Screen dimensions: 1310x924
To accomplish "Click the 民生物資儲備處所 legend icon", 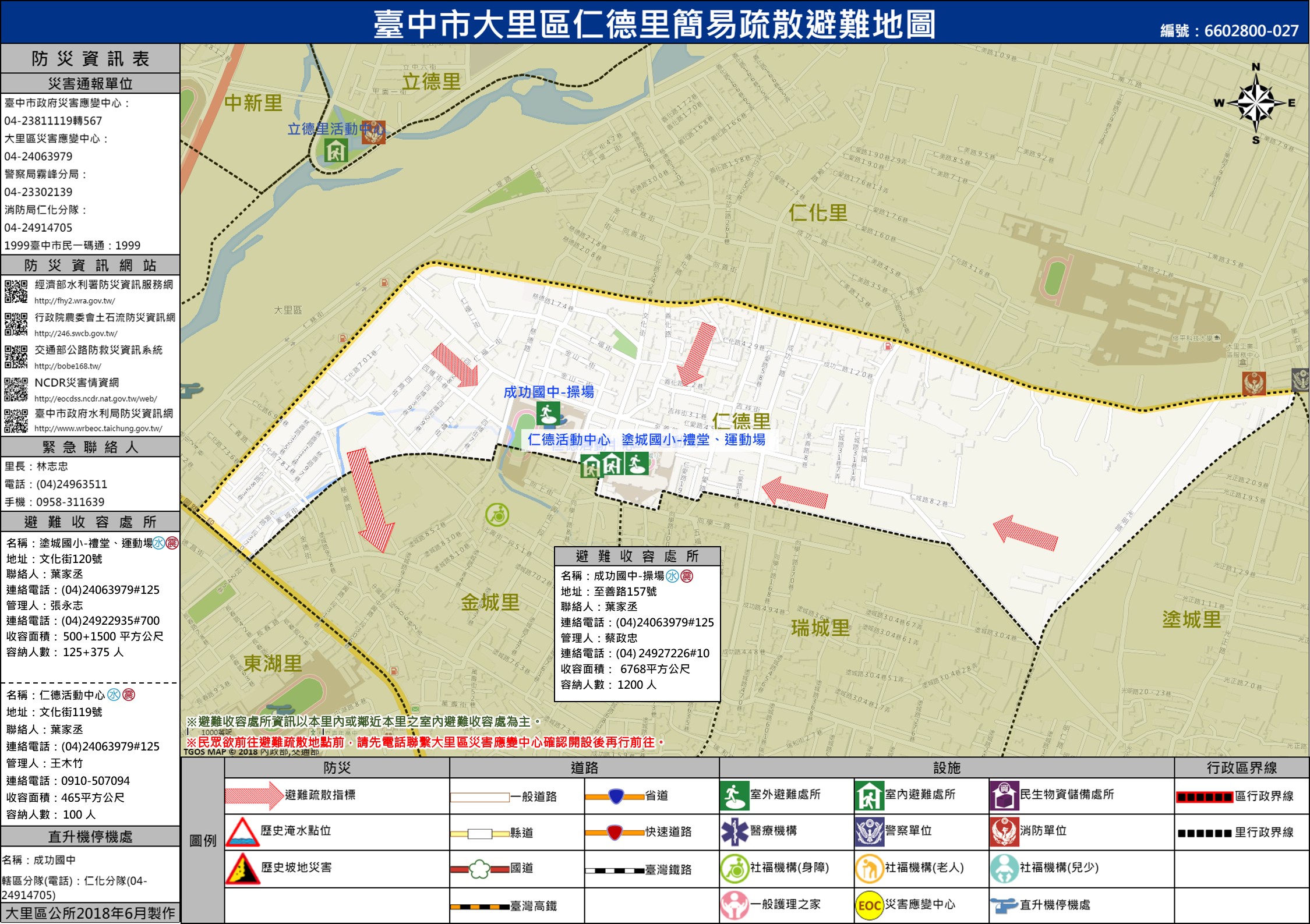I will point(1004,796).
